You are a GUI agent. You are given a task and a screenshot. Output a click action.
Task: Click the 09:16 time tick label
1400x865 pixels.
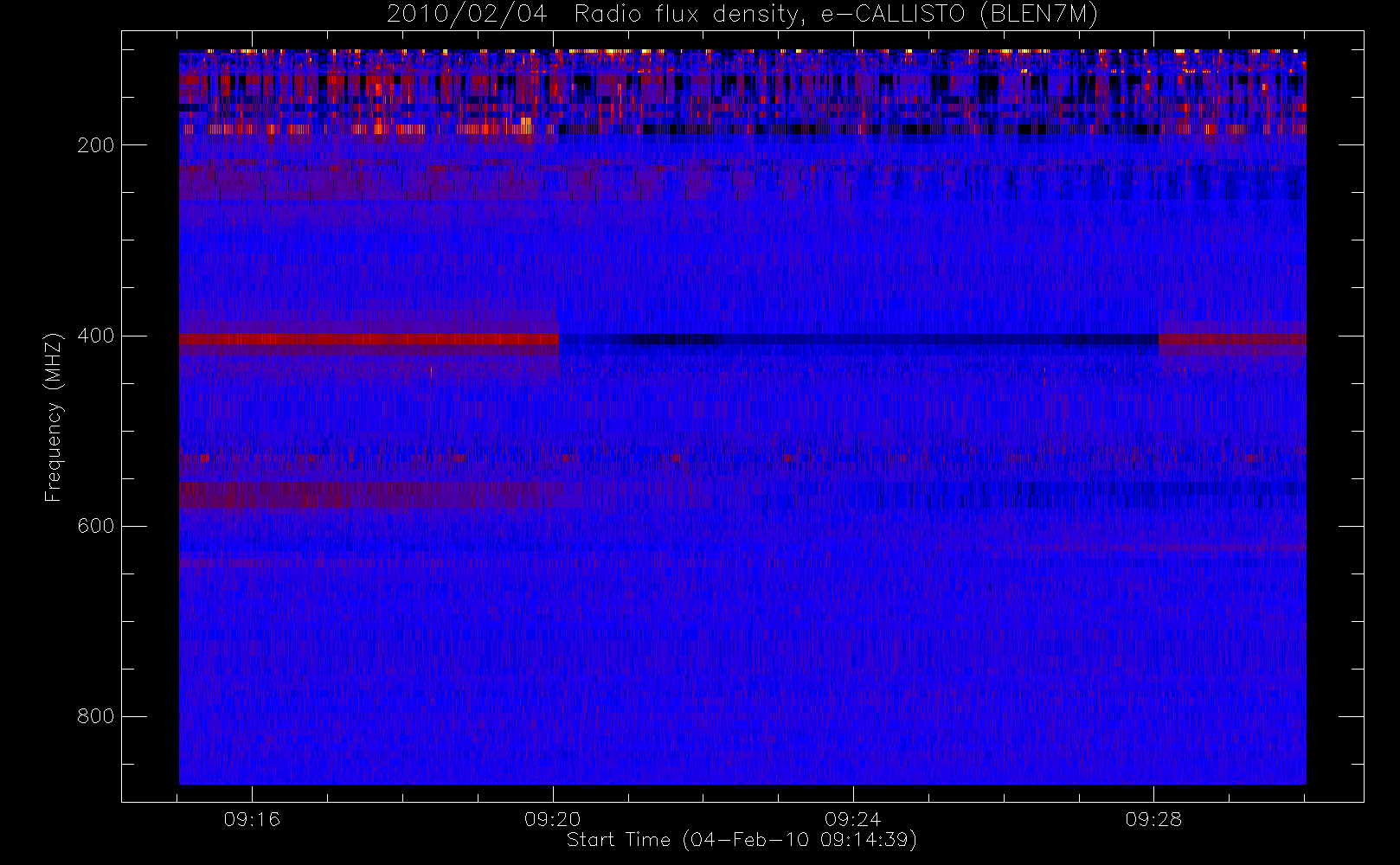coord(252,819)
